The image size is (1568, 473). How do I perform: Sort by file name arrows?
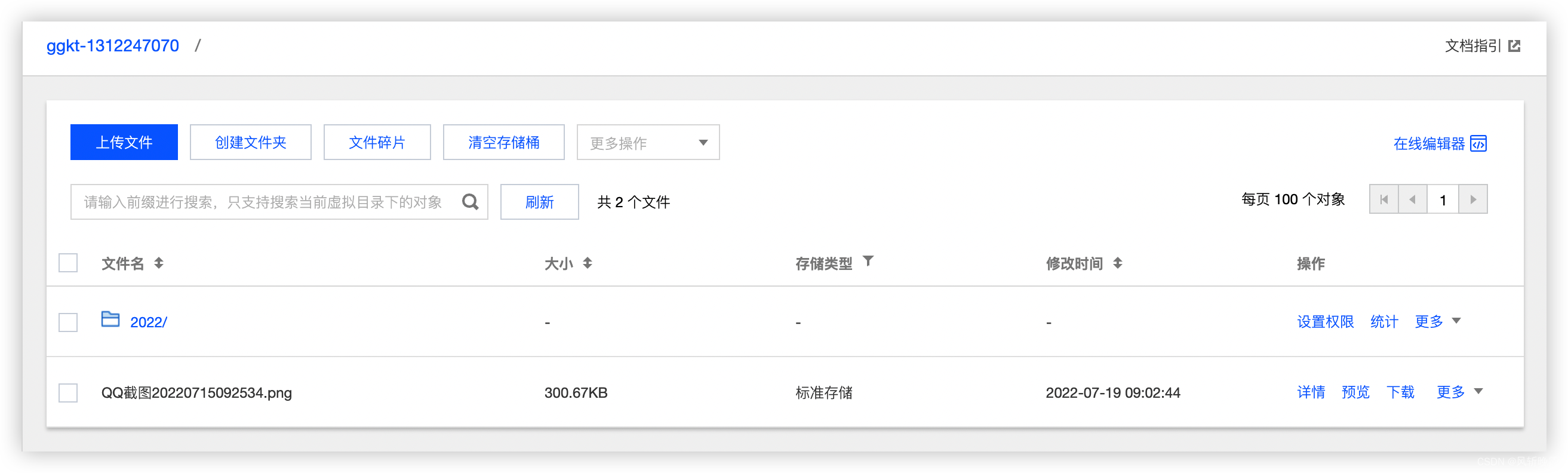[x=158, y=263]
